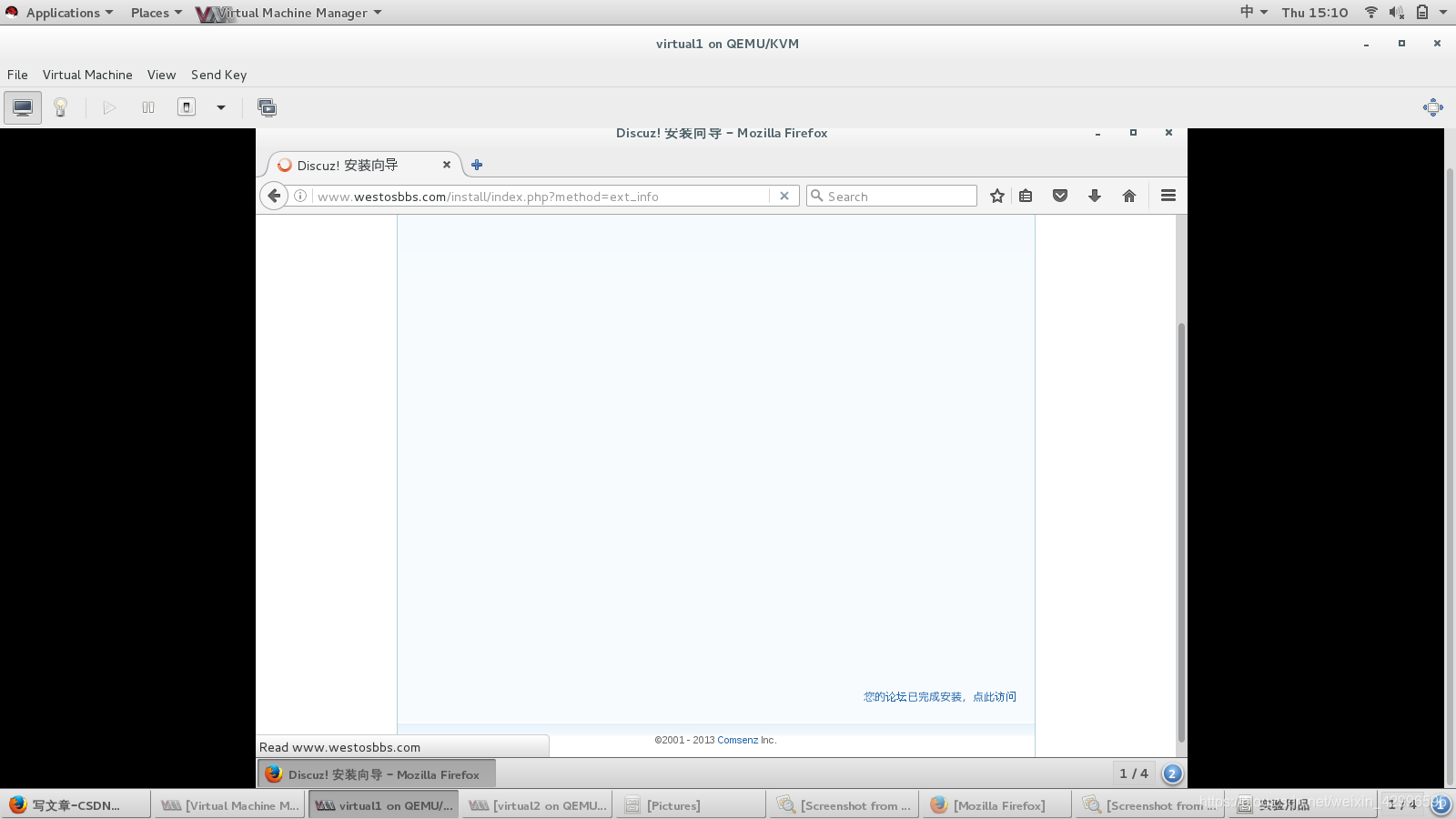The width and height of the screenshot is (1456, 819).
Task: Manage VM snapshots icon
Action: coord(267,107)
